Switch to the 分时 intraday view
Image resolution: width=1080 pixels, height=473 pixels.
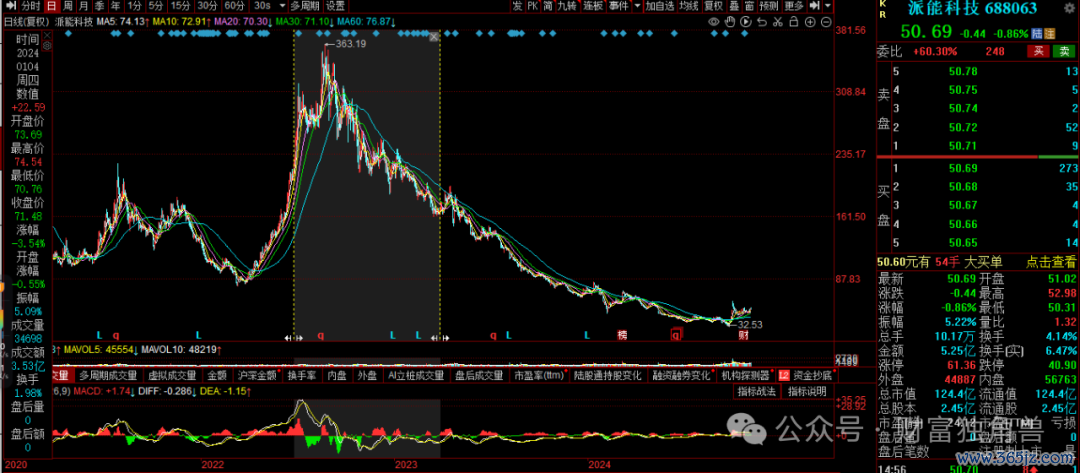pos(31,6)
